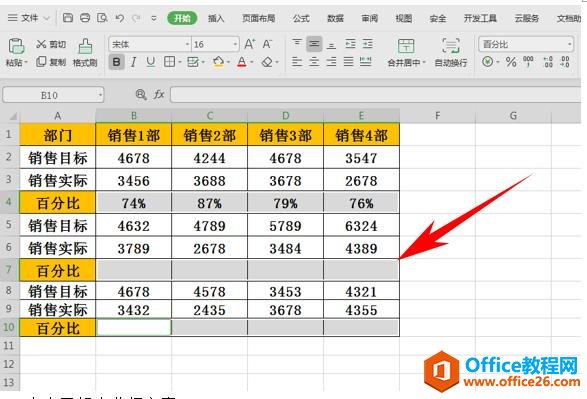
Task: Open Print Preview icon
Action: (x=102, y=18)
